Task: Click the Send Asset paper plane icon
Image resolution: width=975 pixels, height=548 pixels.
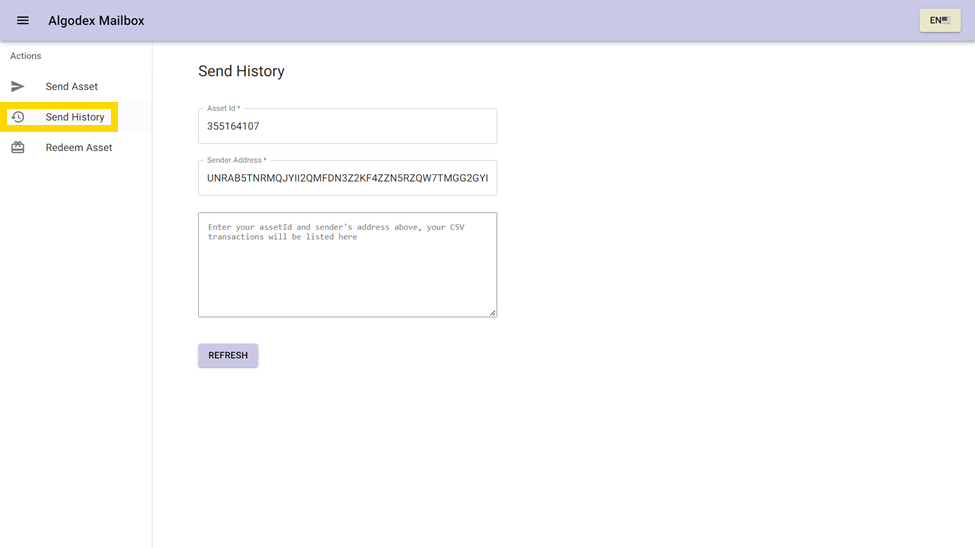Action: point(18,87)
